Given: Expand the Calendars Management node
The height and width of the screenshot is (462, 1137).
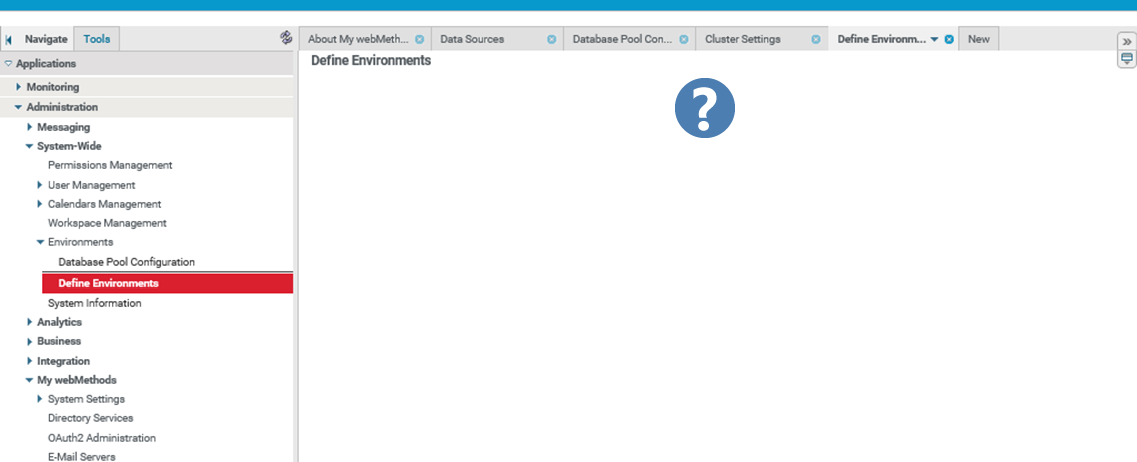Looking at the screenshot, I should click(41, 204).
